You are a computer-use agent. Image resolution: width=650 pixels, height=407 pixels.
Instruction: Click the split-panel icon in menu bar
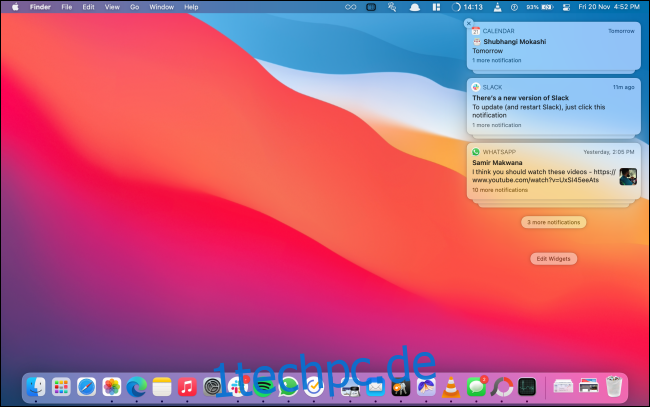click(436, 7)
